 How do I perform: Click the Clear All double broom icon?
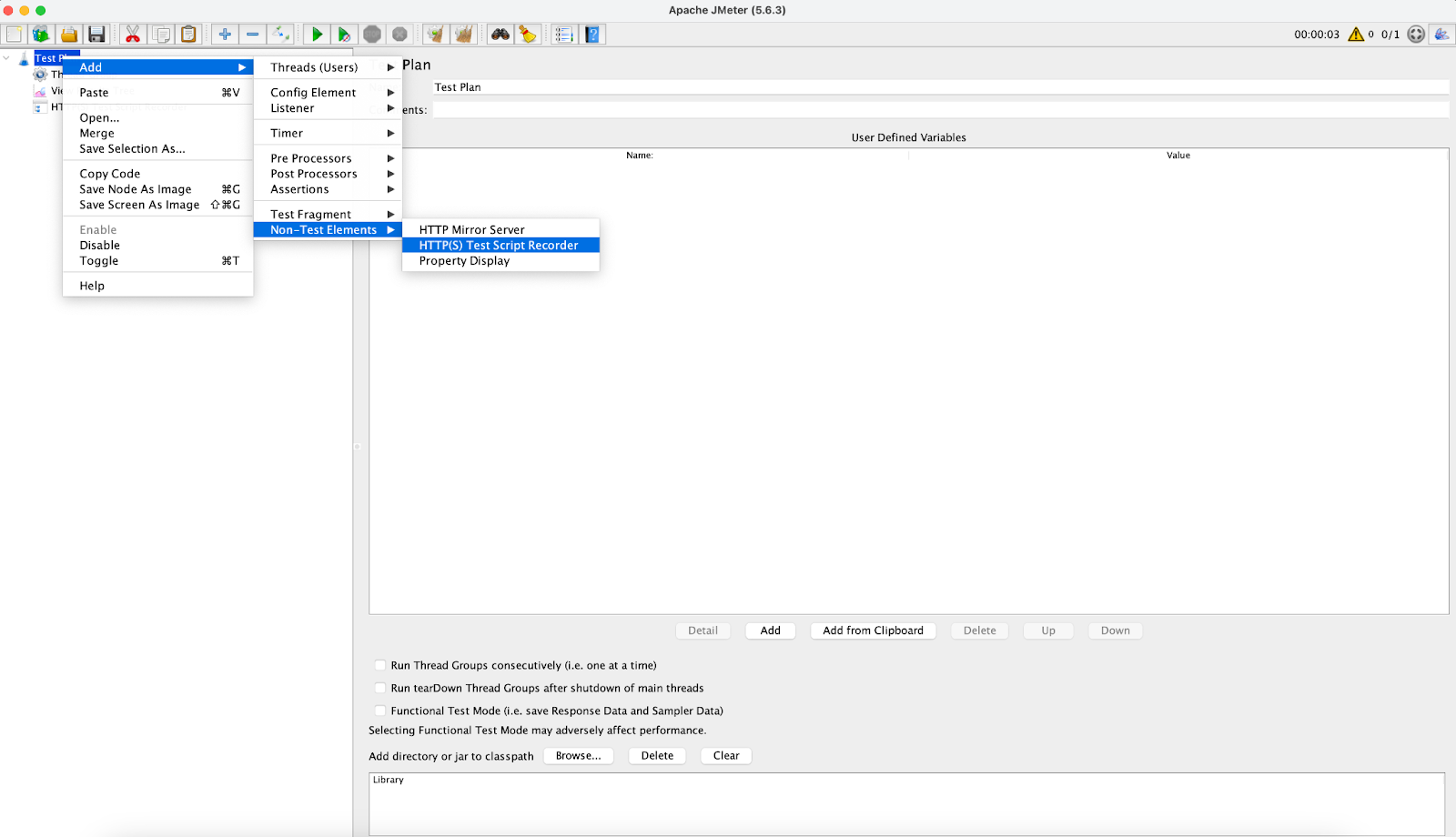click(x=464, y=35)
